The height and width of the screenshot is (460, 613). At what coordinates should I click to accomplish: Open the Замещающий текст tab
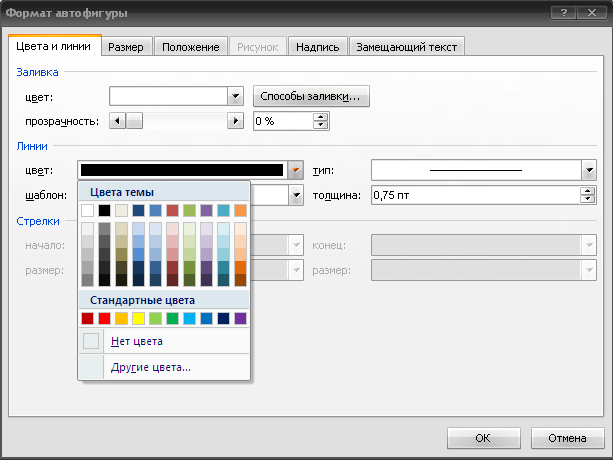pos(407,47)
